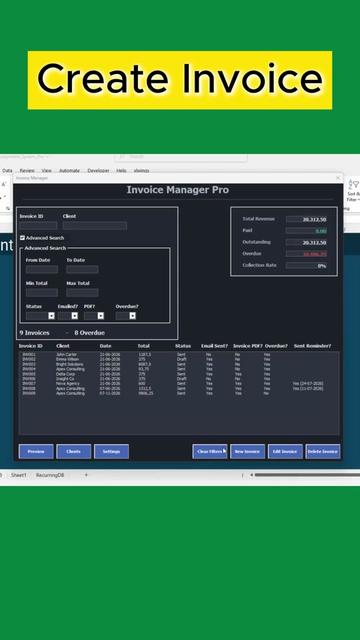Viewport: 360px width, 640px height.
Task: Click the Excel title bar search box
Action: click(181, 157)
